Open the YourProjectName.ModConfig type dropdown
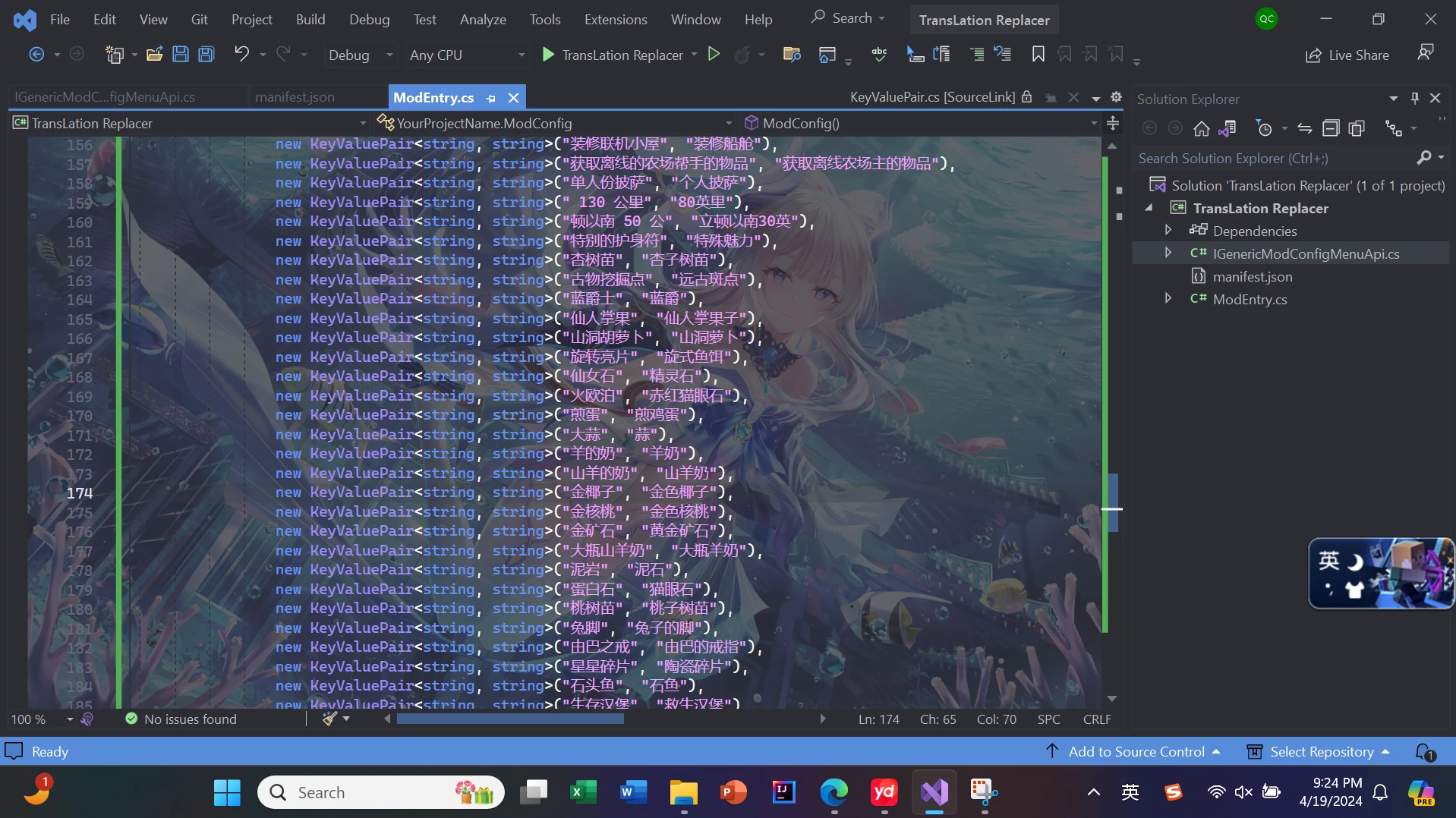The image size is (1456, 818). point(554,123)
